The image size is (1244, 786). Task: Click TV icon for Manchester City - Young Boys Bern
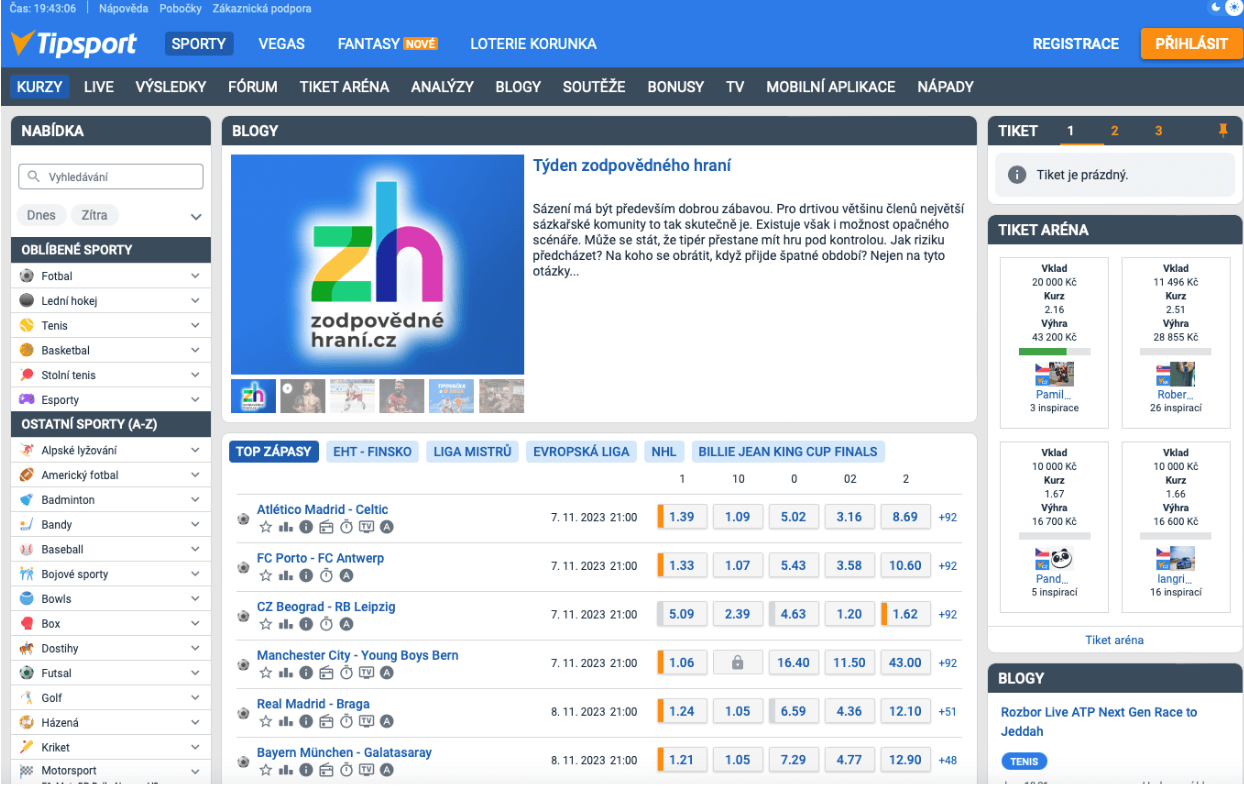pos(366,673)
